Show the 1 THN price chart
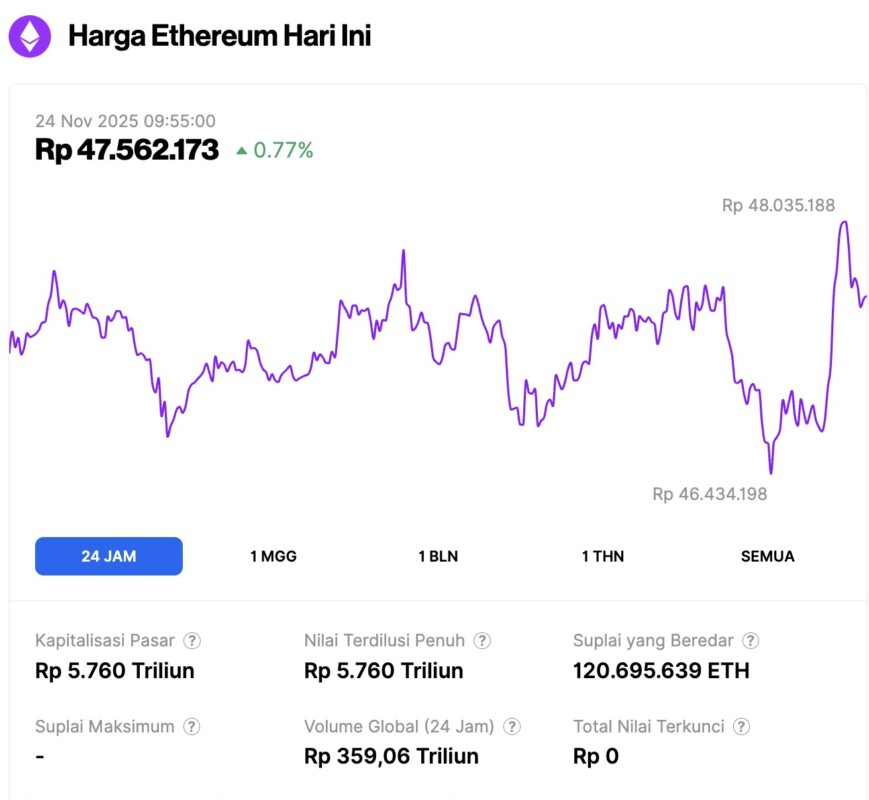The image size is (869, 800). point(602,556)
